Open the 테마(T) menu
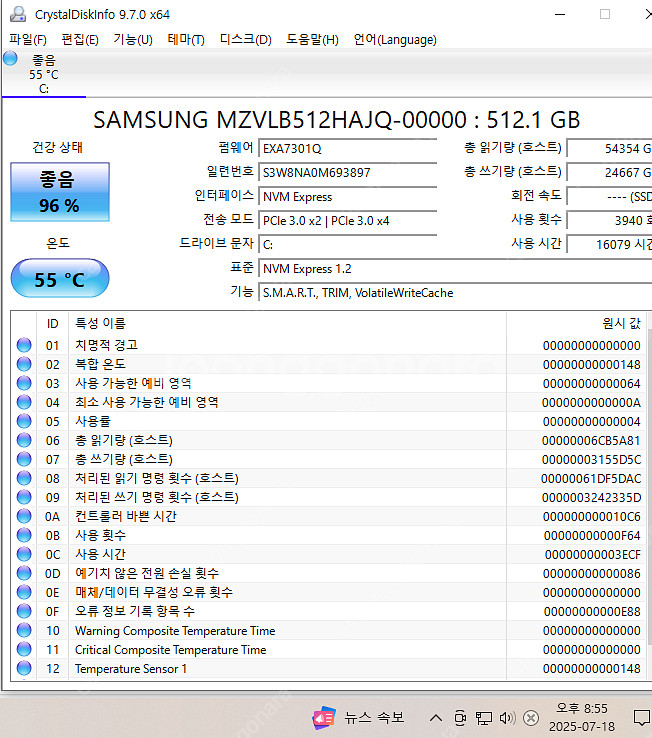The width and height of the screenshot is (652, 738). [x=186, y=40]
